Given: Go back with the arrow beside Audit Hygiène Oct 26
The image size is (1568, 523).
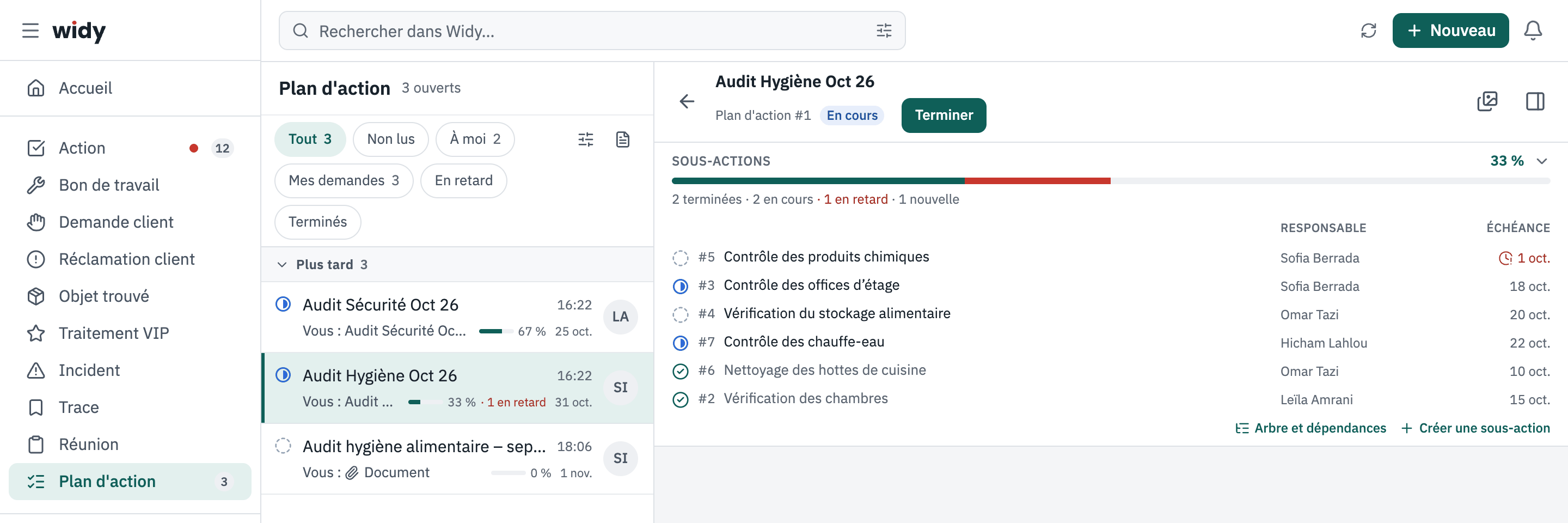Looking at the screenshot, I should [x=687, y=101].
